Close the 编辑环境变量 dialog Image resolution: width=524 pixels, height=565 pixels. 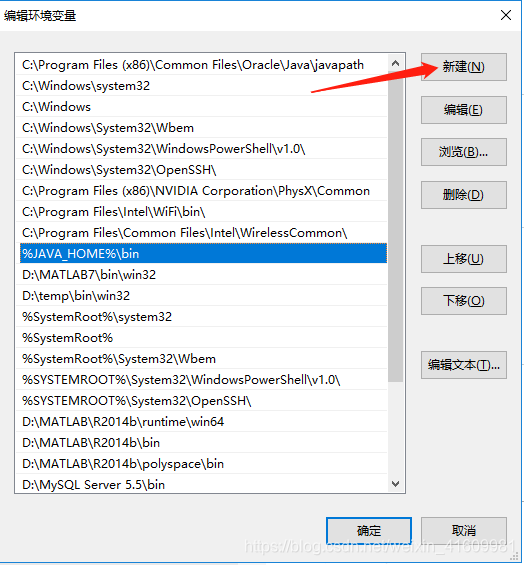click(x=506, y=15)
